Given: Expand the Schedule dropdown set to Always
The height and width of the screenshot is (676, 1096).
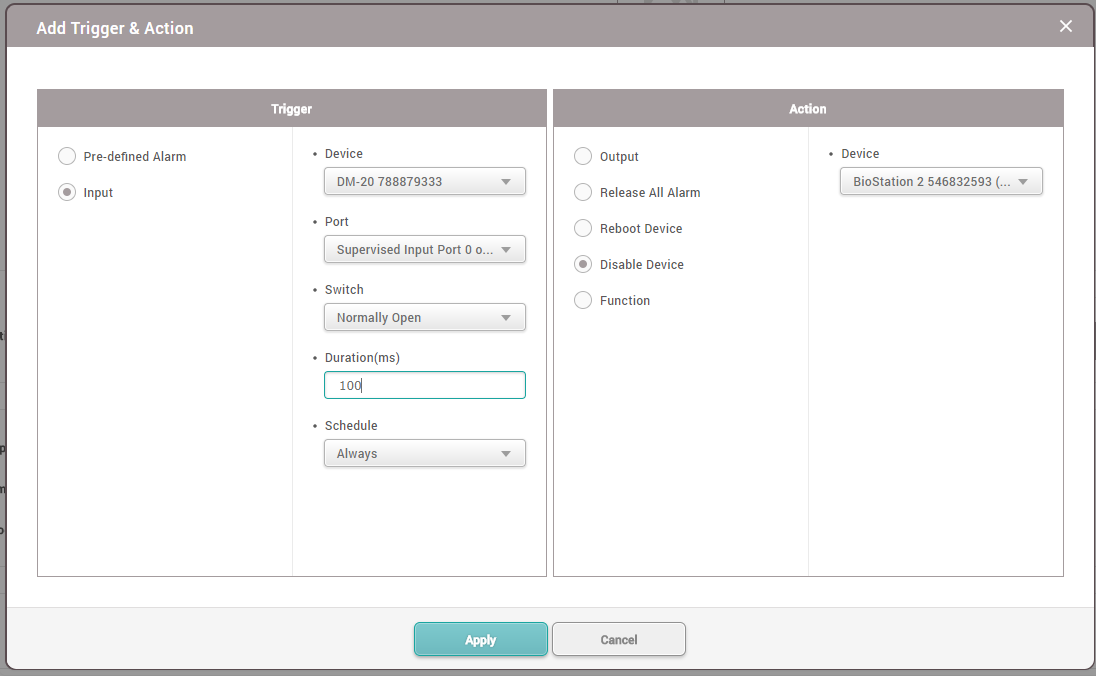Looking at the screenshot, I should click(x=424, y=454).
